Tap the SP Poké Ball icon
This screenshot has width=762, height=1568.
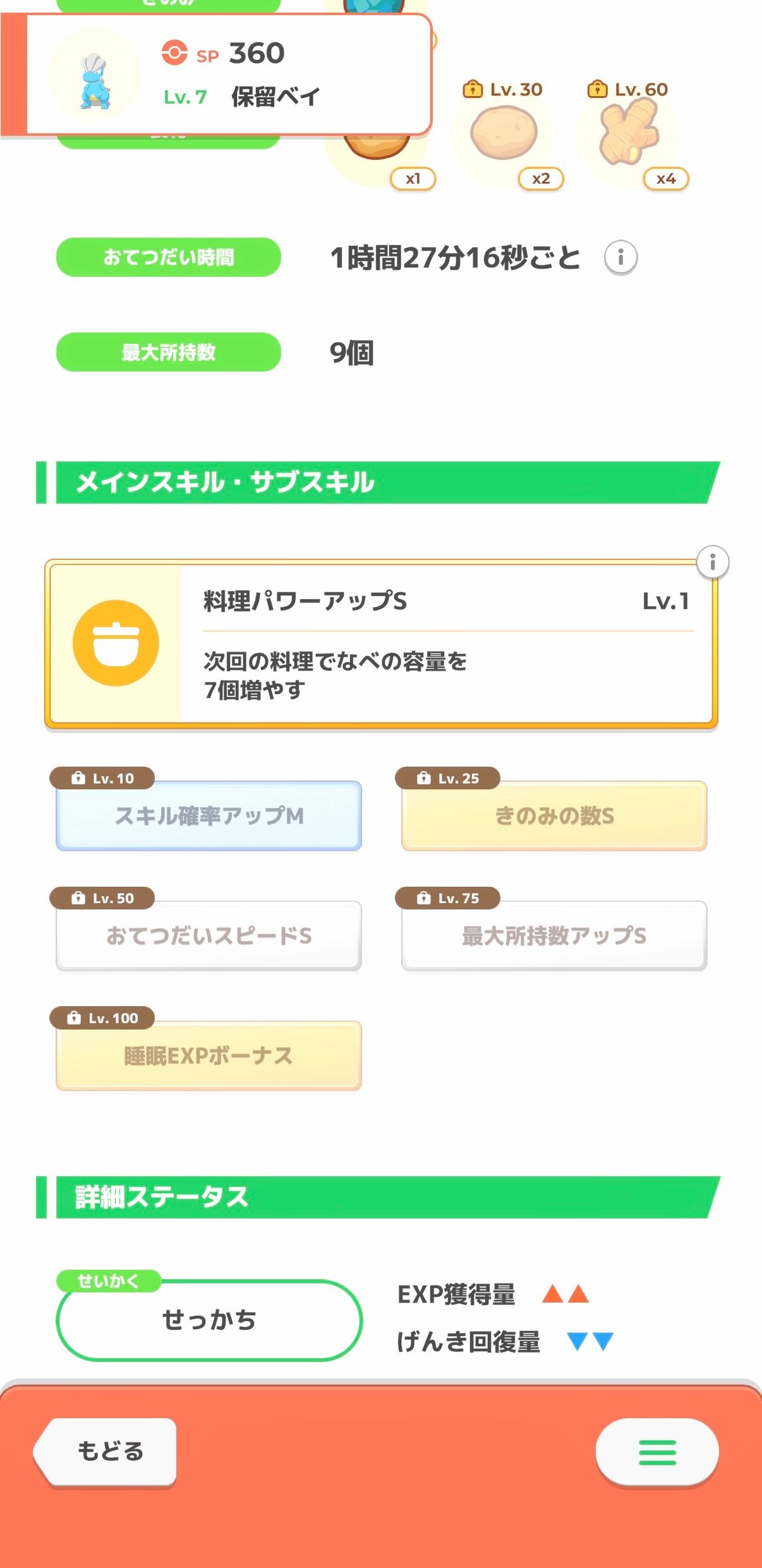[174, 53]
